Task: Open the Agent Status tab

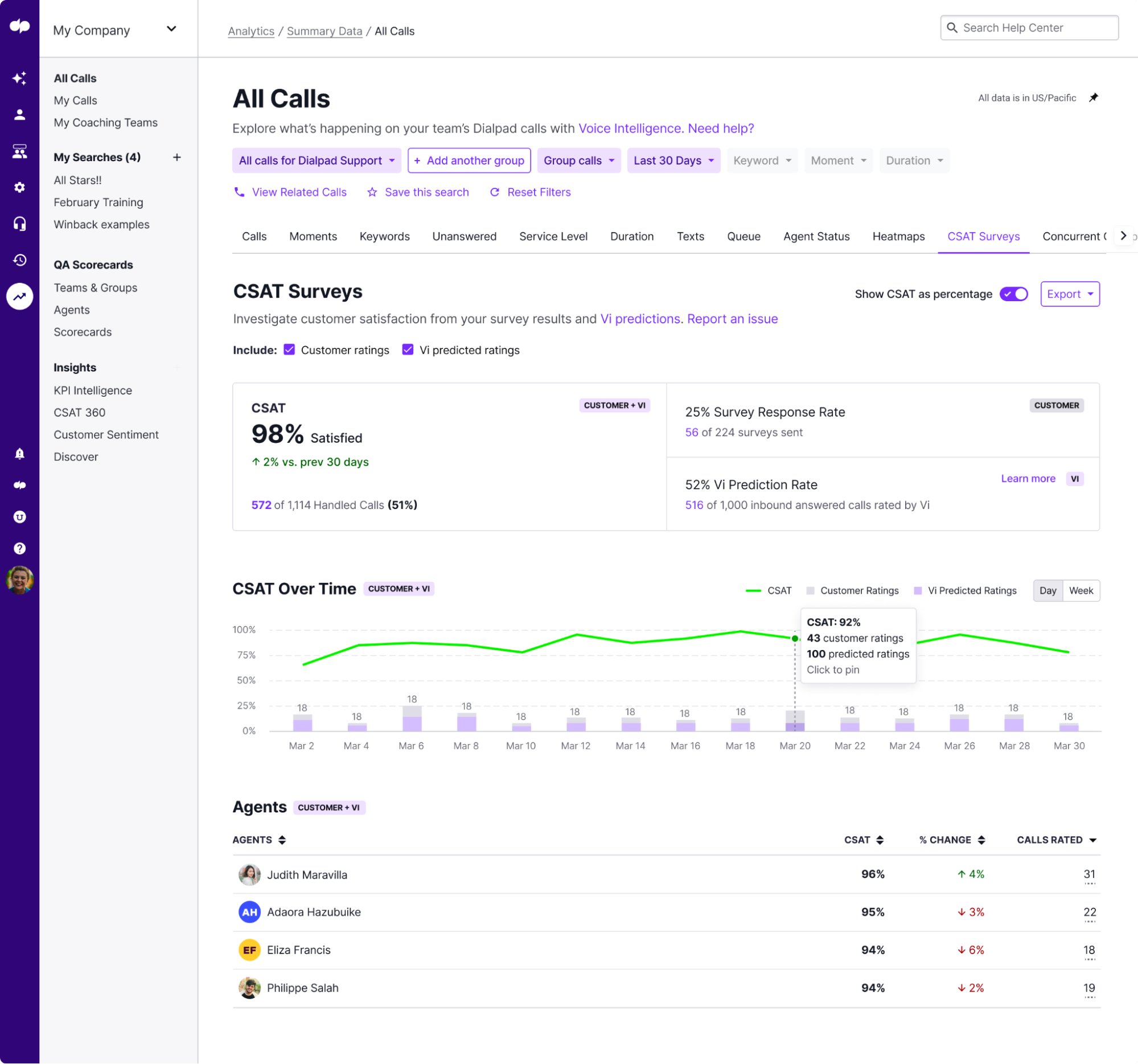Action: coord(816,236)
